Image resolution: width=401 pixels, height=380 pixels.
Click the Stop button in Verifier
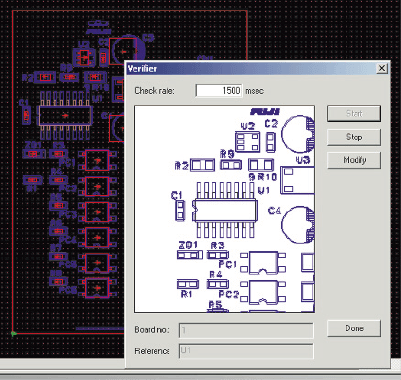[x=354, y=137]
